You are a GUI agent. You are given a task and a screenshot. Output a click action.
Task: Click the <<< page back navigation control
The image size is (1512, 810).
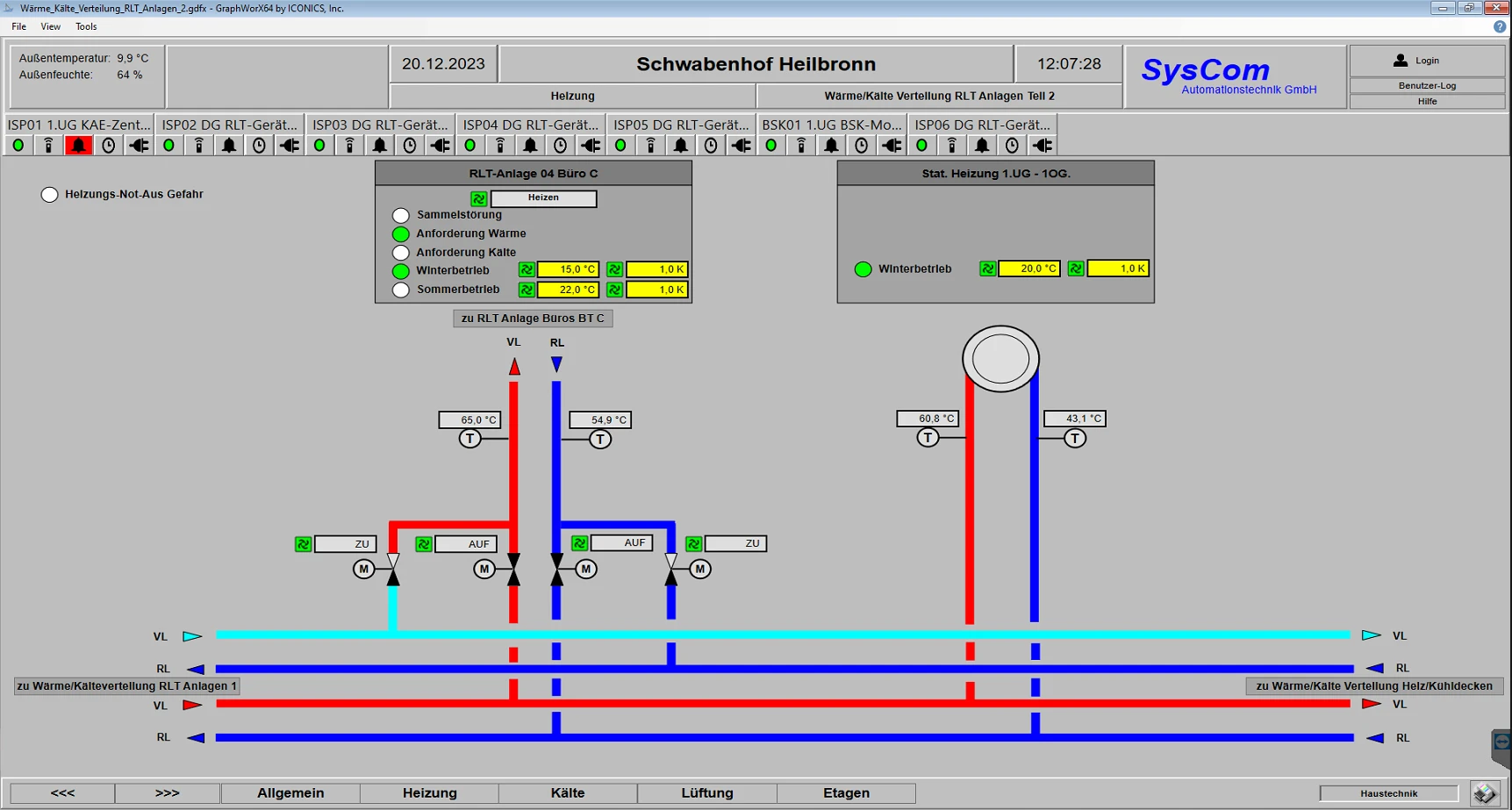[x=61, y=792]
